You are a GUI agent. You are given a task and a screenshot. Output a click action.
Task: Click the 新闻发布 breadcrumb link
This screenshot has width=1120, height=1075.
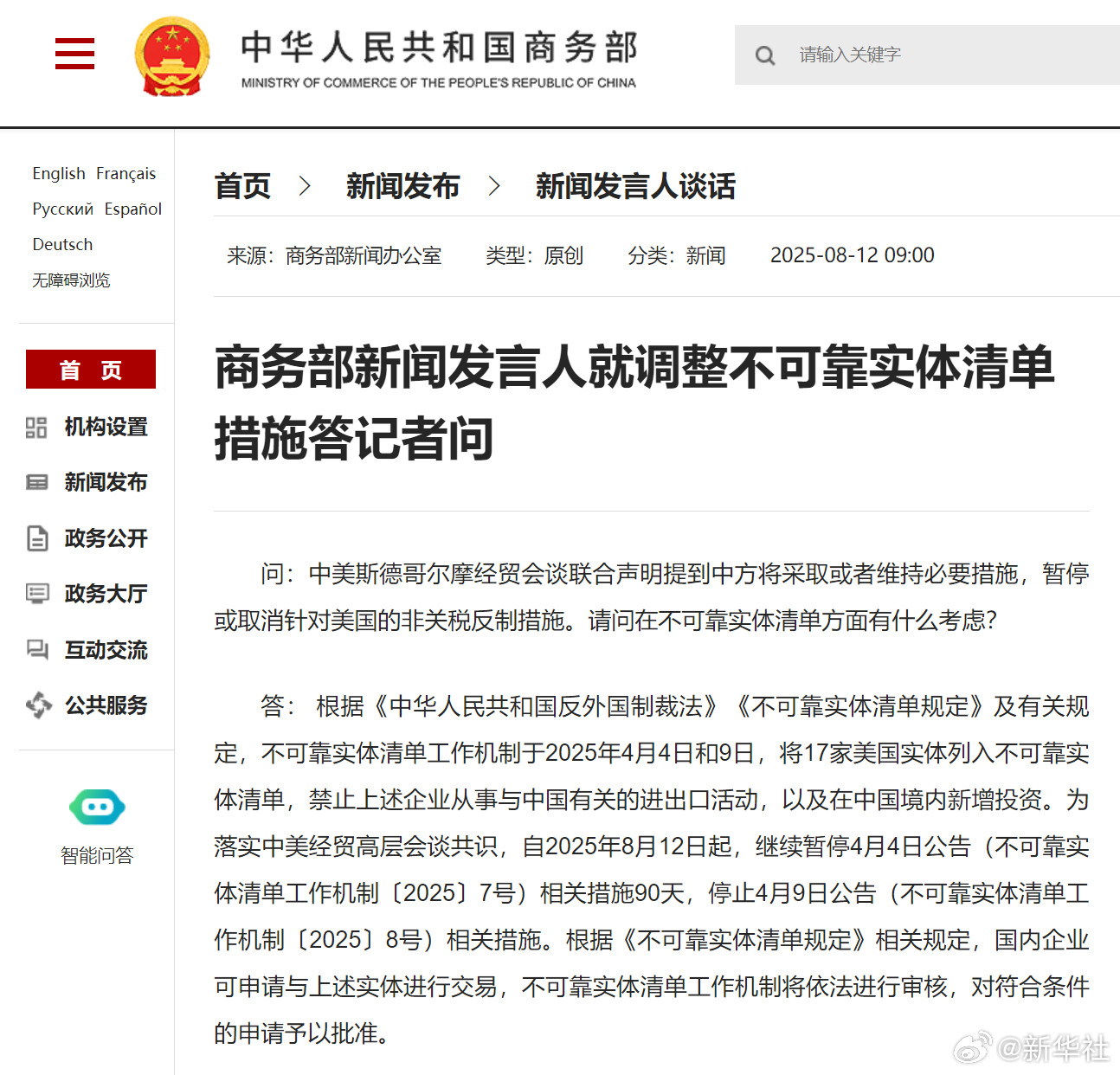point(402,186)
